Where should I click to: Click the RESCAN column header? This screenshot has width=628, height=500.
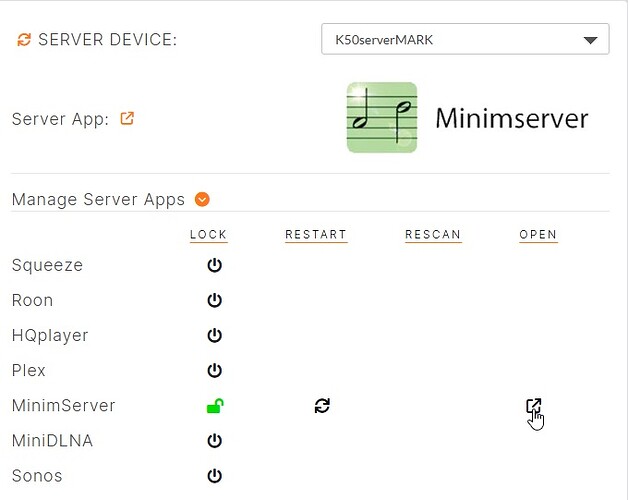(x=433, y=235)
